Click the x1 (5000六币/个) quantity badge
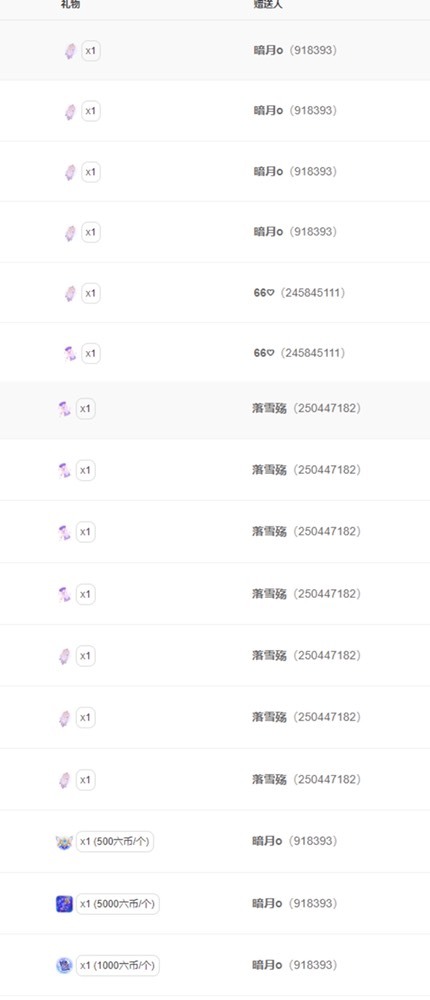Image resolution: width=430 pixels, height=1000 pixels. tap(117, 904)
